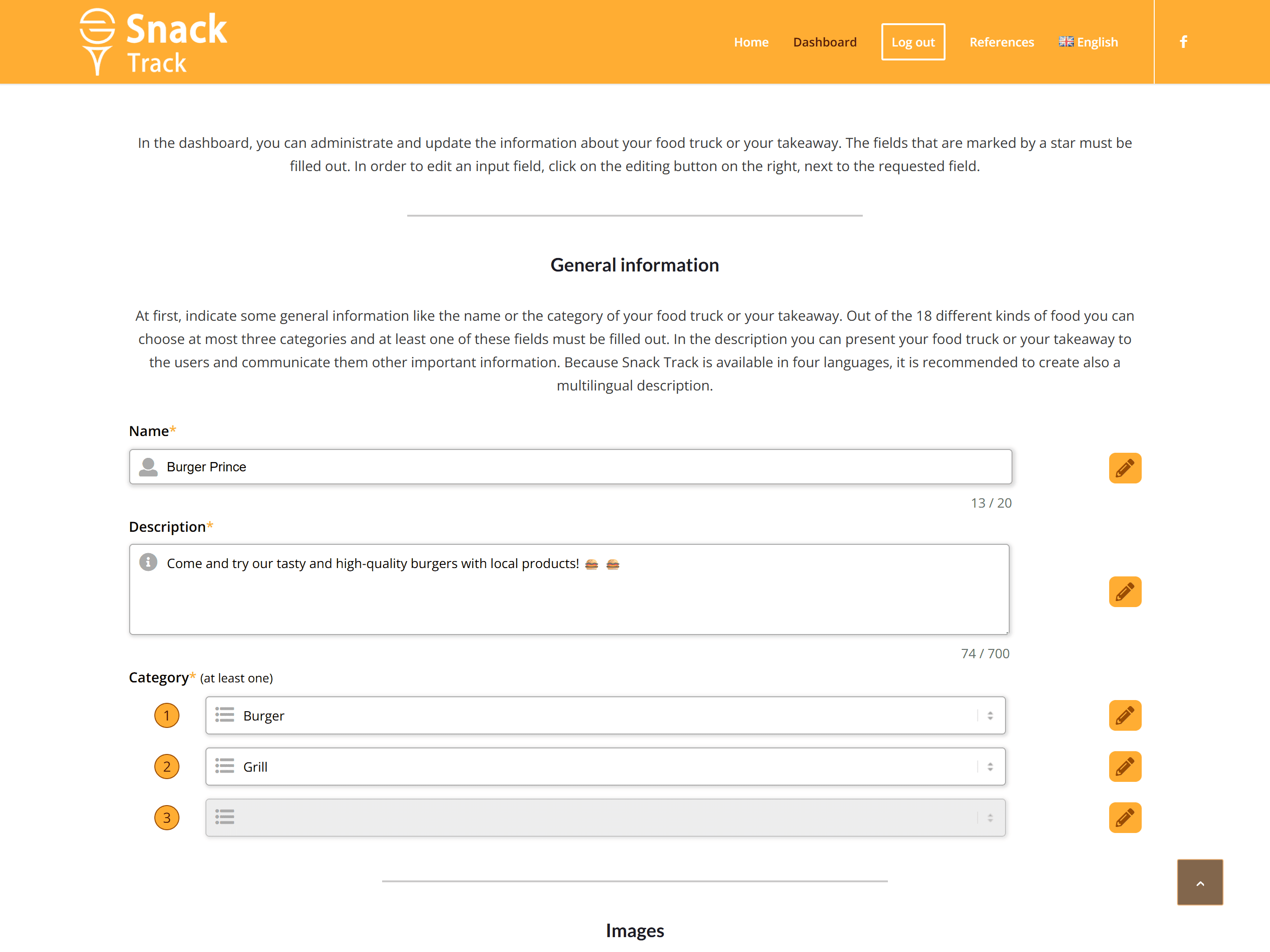Open the Dashboard menu item
The width and height of the screenshot is (1270, 952).
click(825, 42)
